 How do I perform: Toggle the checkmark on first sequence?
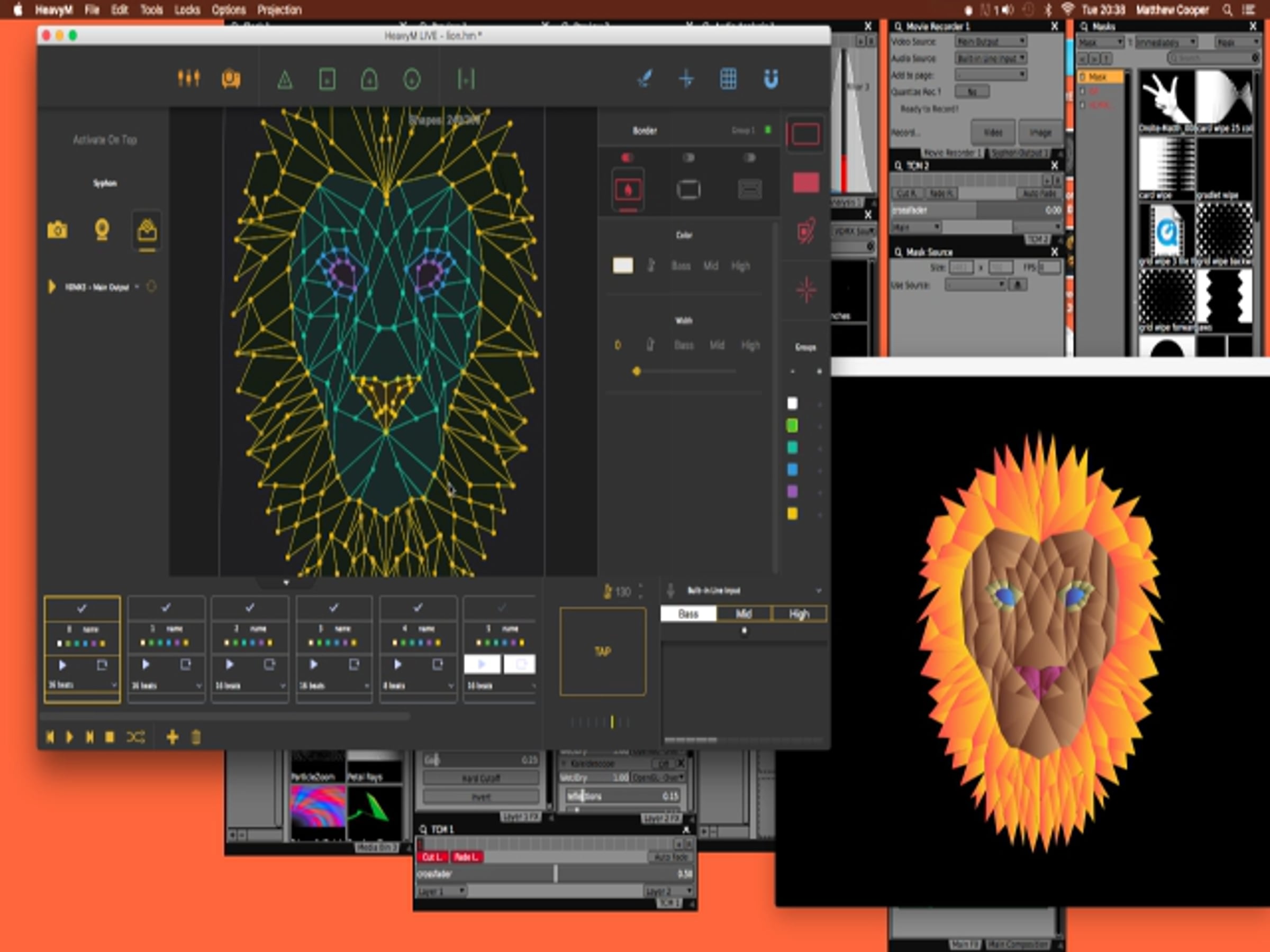[82, 608]
